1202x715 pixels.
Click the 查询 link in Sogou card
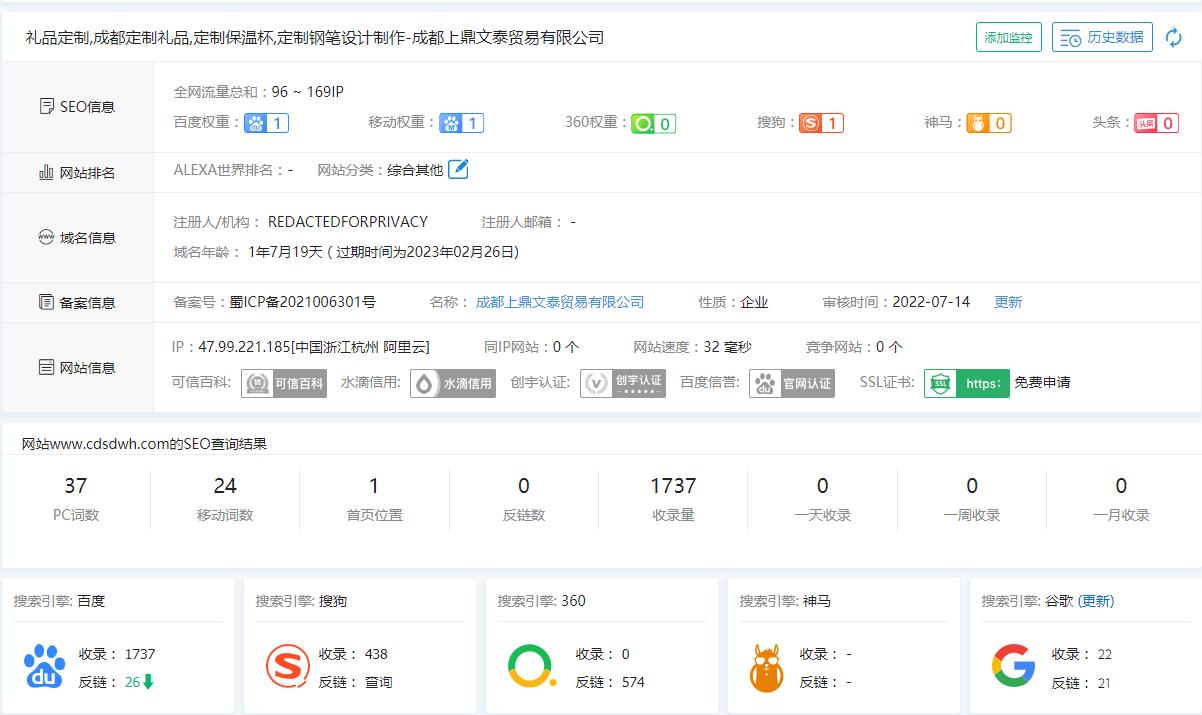pyautogui.click(x=378, y=682)
